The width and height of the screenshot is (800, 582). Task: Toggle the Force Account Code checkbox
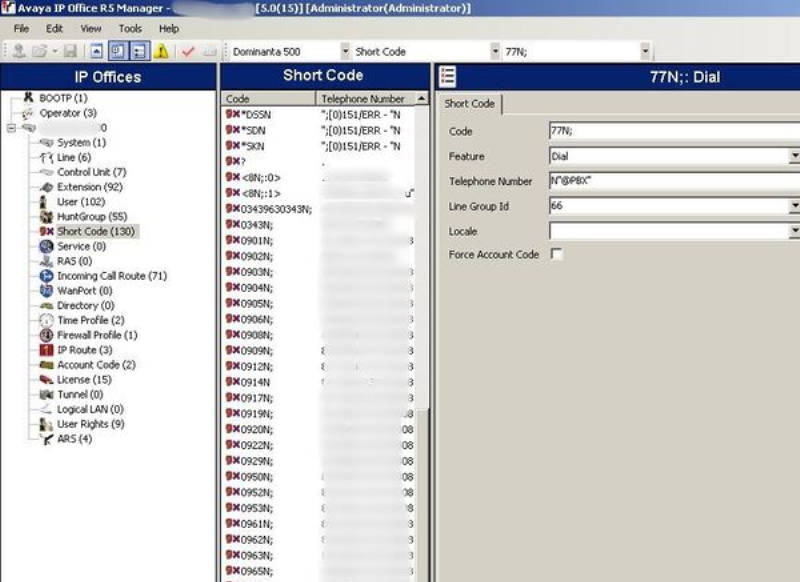(x=556, y=254)
